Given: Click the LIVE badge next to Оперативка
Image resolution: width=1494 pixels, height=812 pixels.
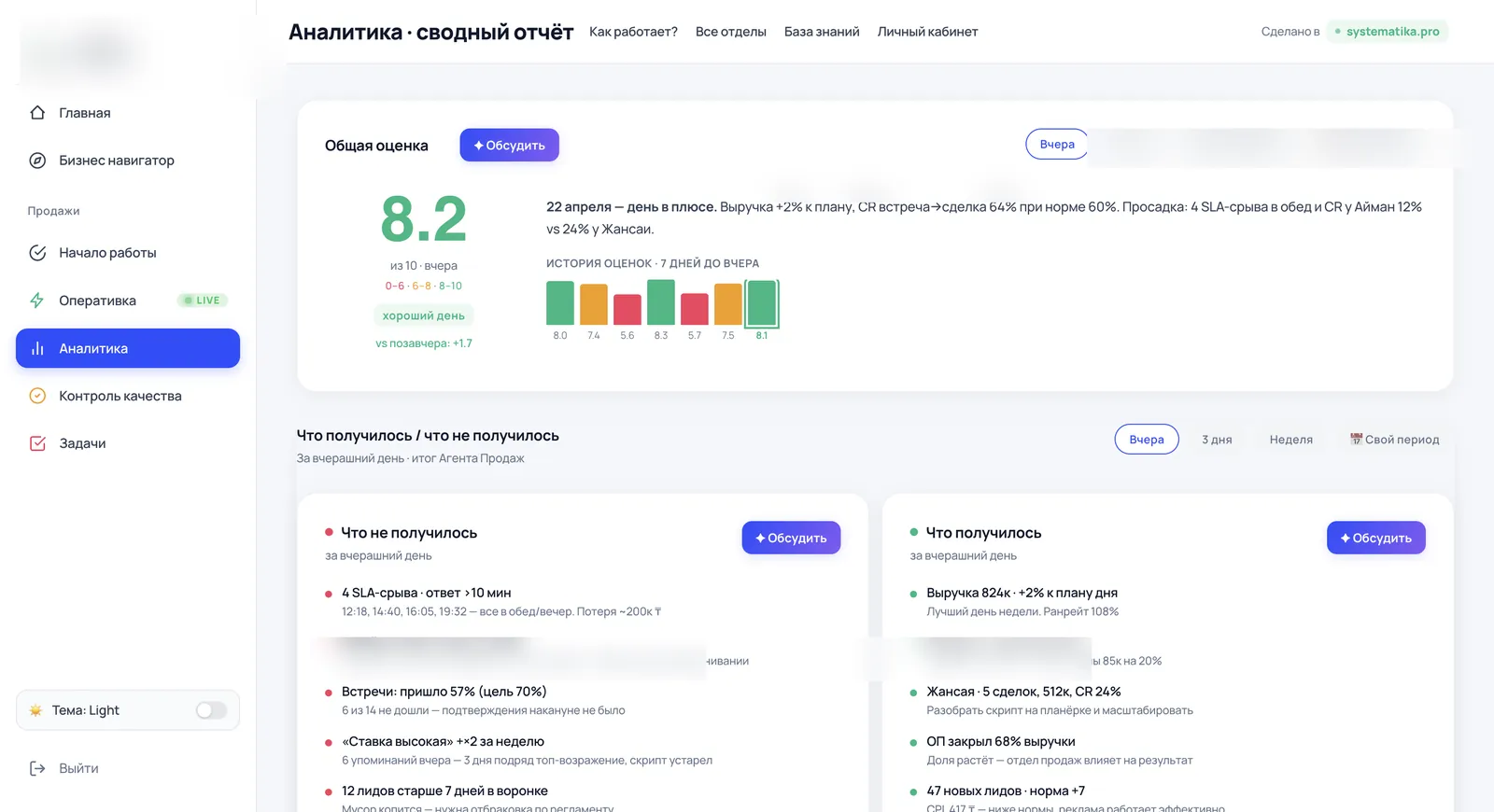Looking at the screenshot, I should pos(203,301).
